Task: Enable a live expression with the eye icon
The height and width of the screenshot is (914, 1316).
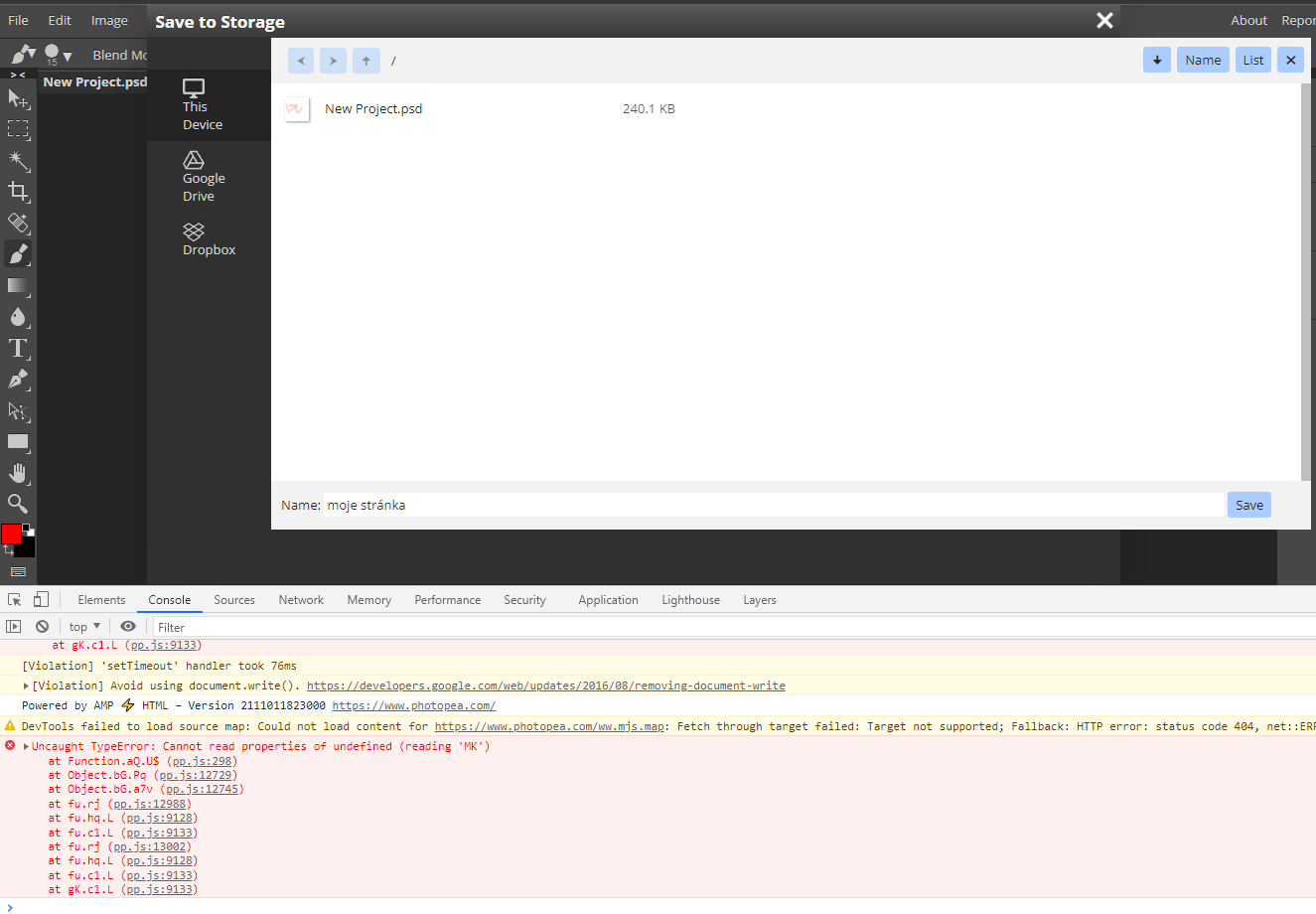Action: point(128,626)
